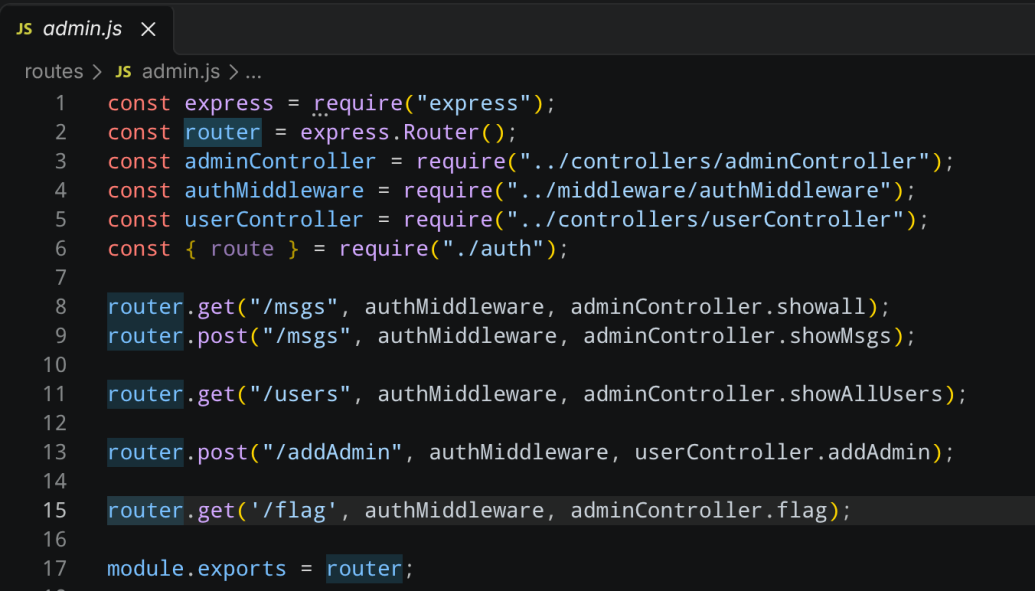Click the "/users" route string

pyautogui.click(x=300, y=394)
